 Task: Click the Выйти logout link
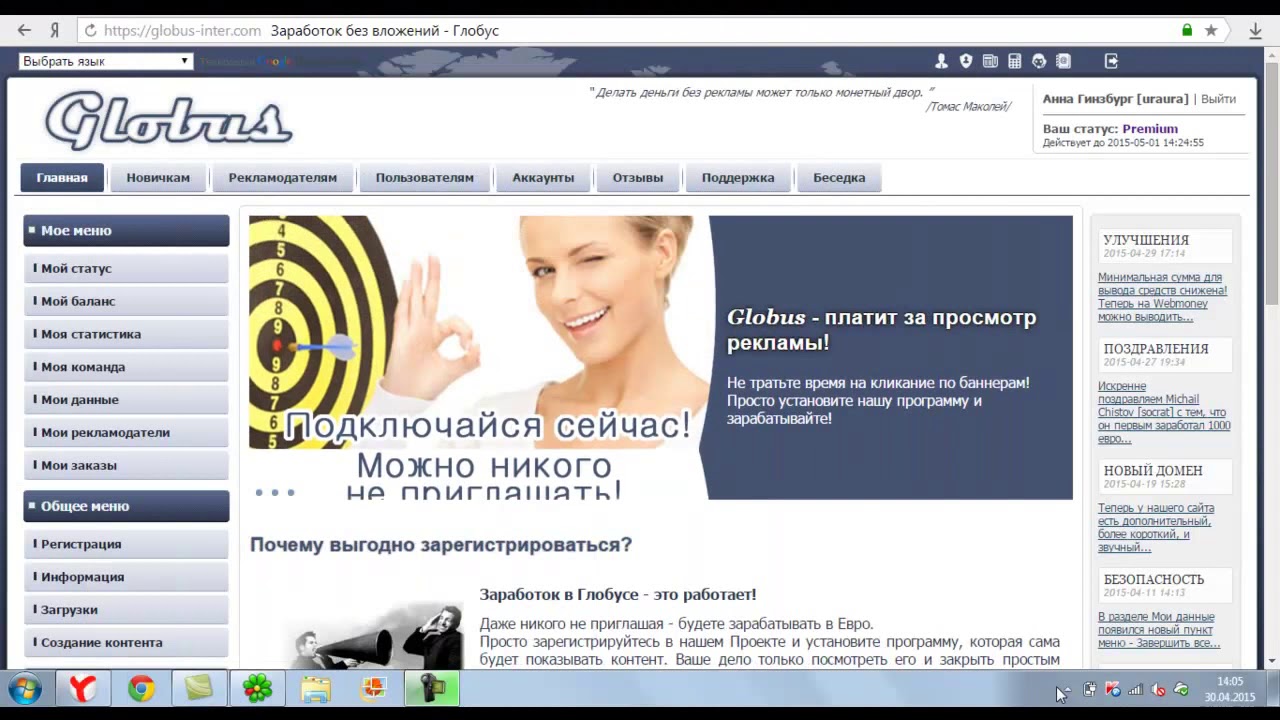click(1218, 99)
